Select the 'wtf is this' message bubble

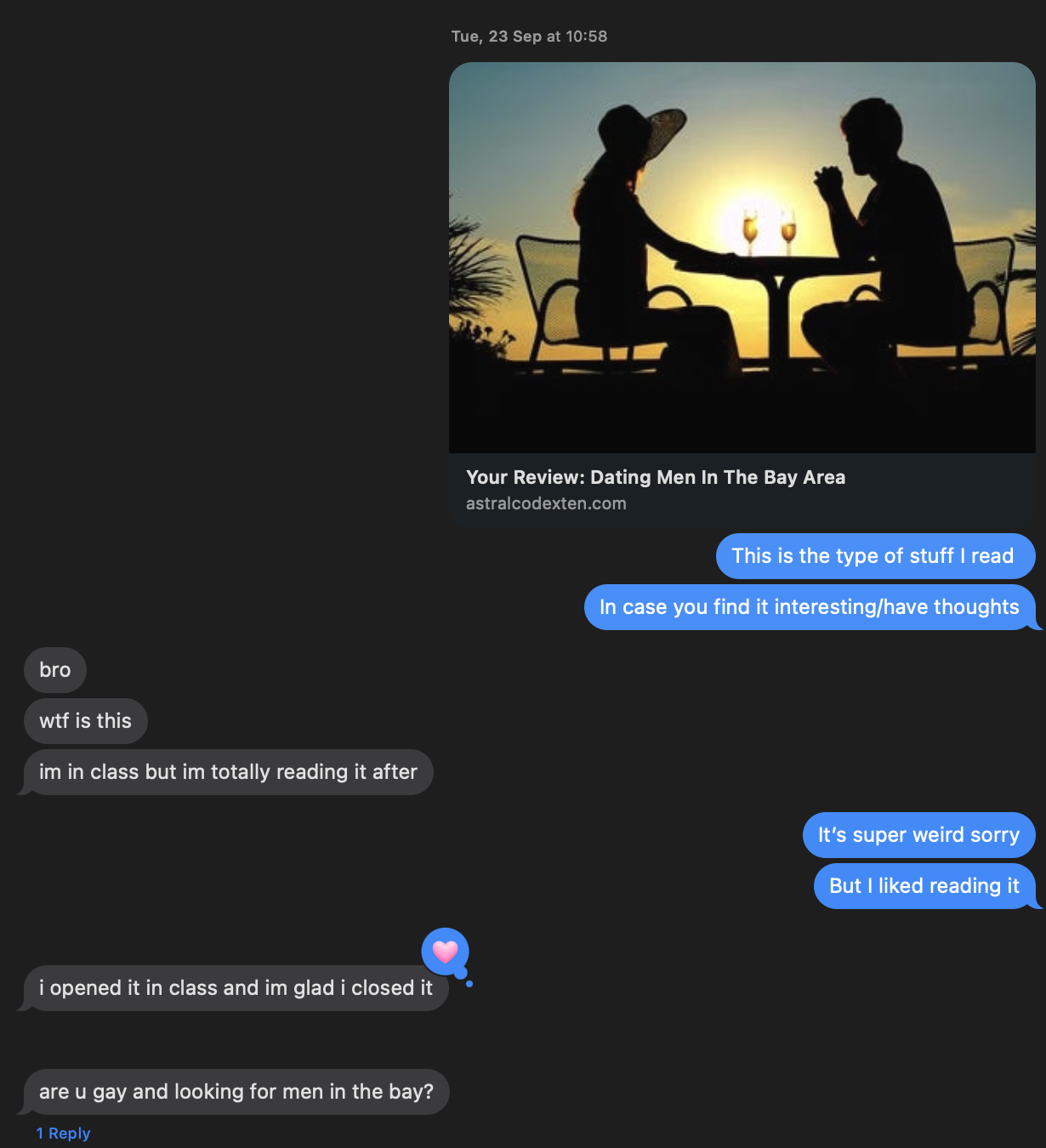coord(86,721)
